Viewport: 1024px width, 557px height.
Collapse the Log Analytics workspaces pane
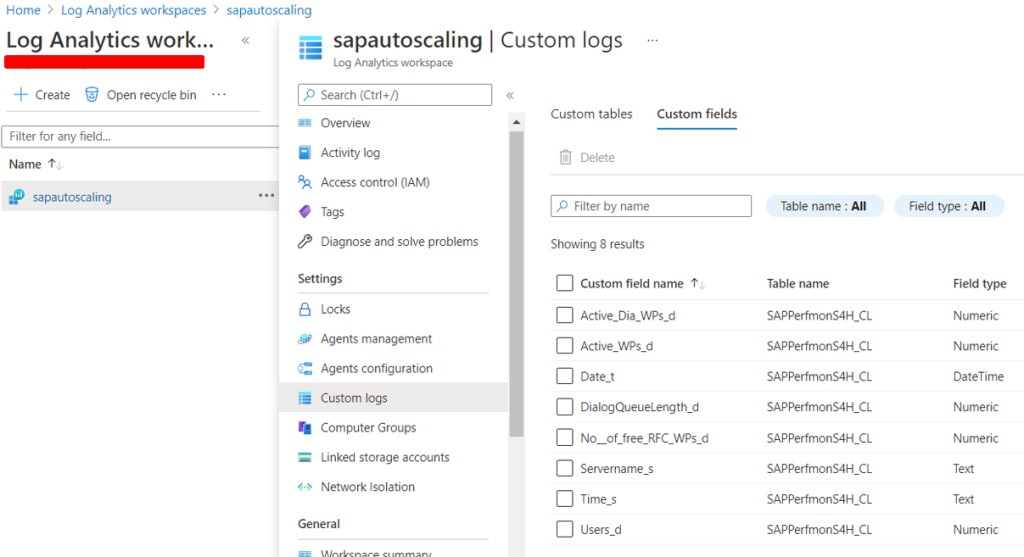(x=246, y=40)
